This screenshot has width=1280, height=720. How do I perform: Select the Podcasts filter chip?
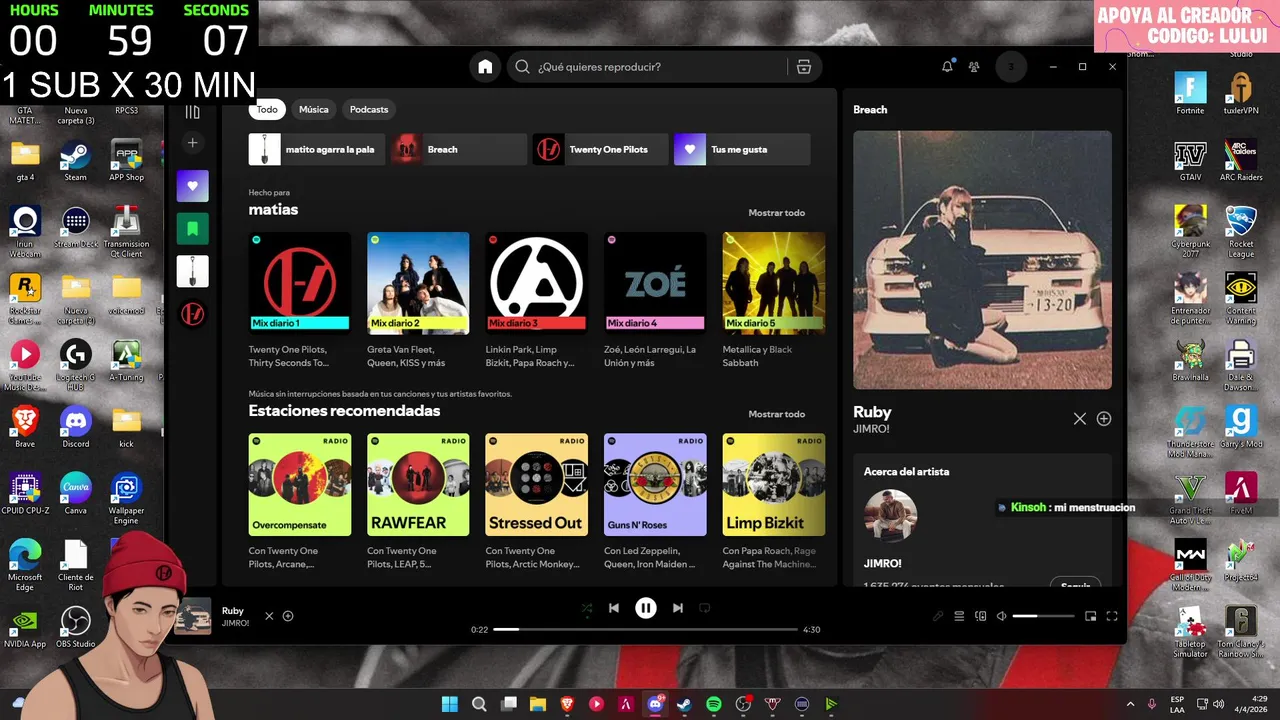[x=369, y=109]
